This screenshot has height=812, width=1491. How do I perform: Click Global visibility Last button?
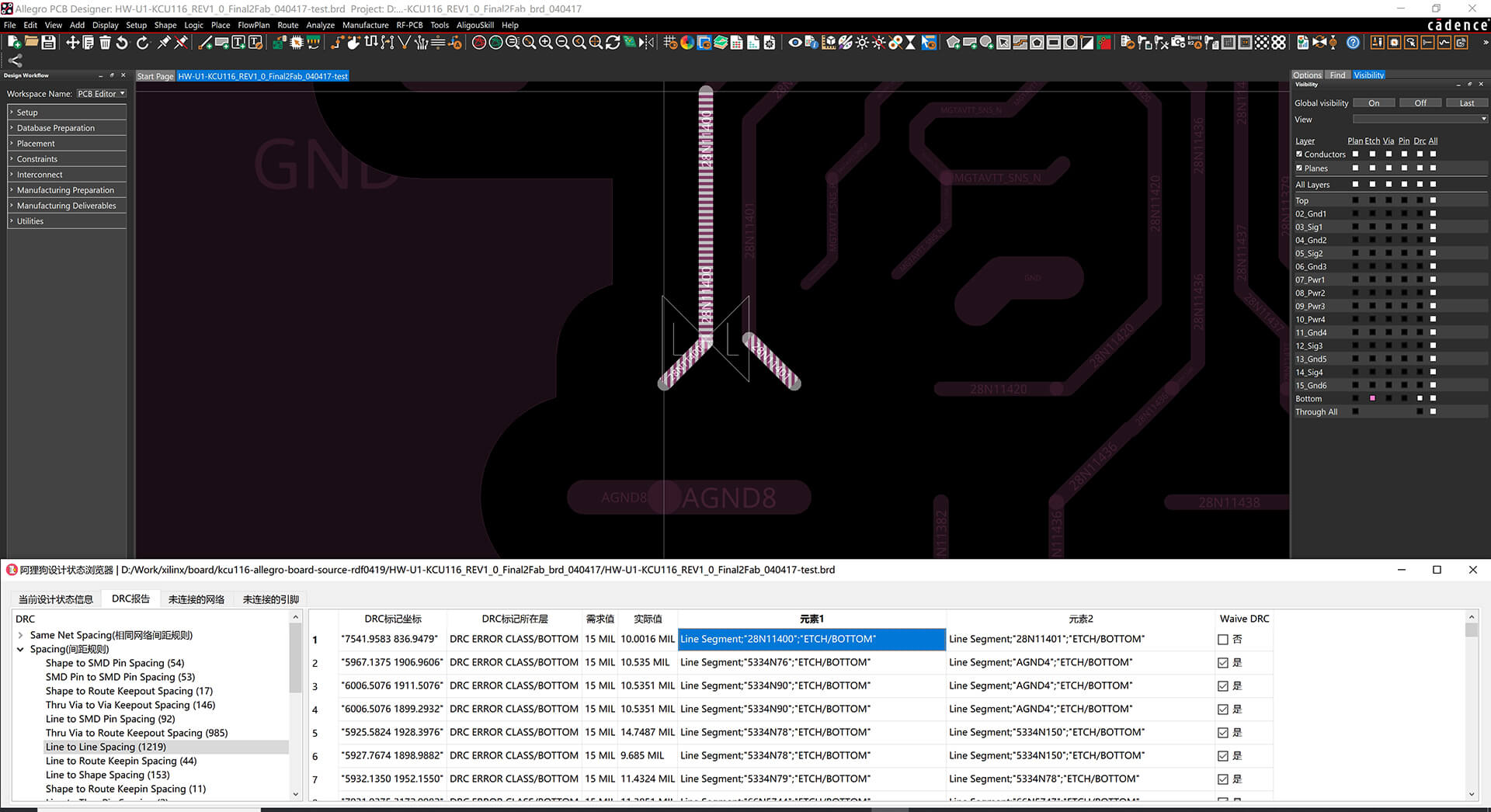point(1467,103)
